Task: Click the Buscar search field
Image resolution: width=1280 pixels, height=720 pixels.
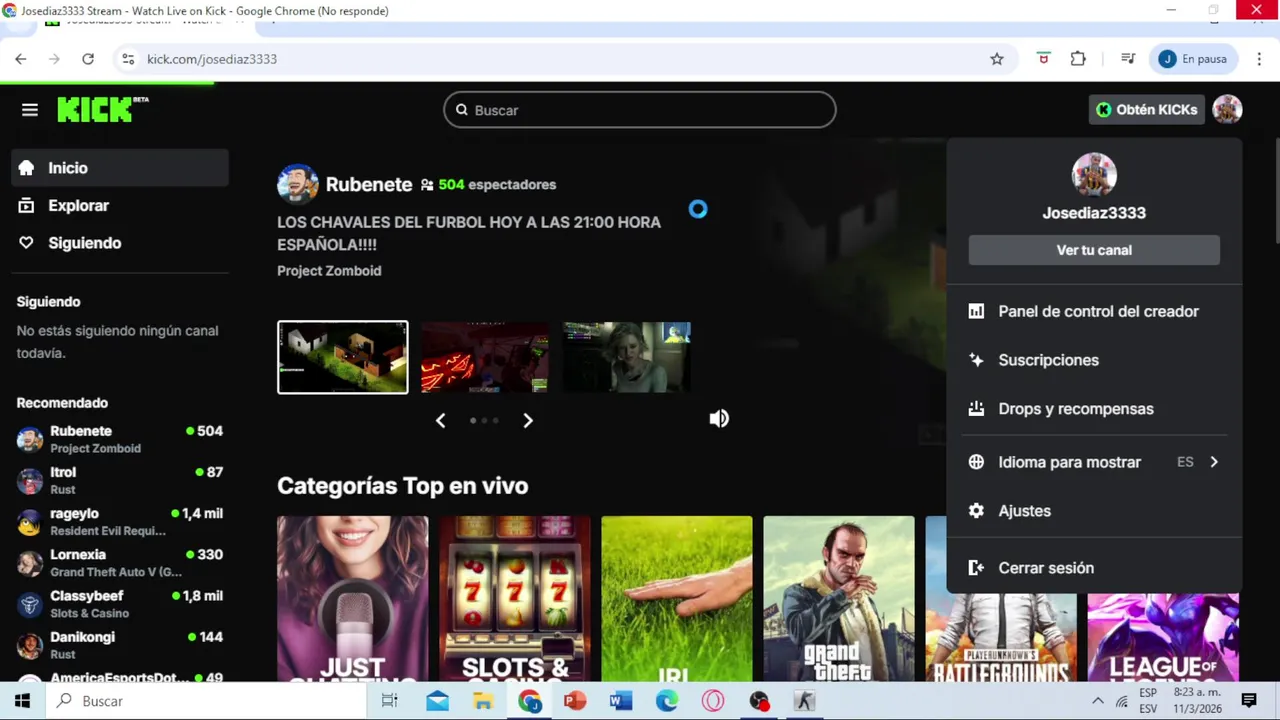Action: 640,110
